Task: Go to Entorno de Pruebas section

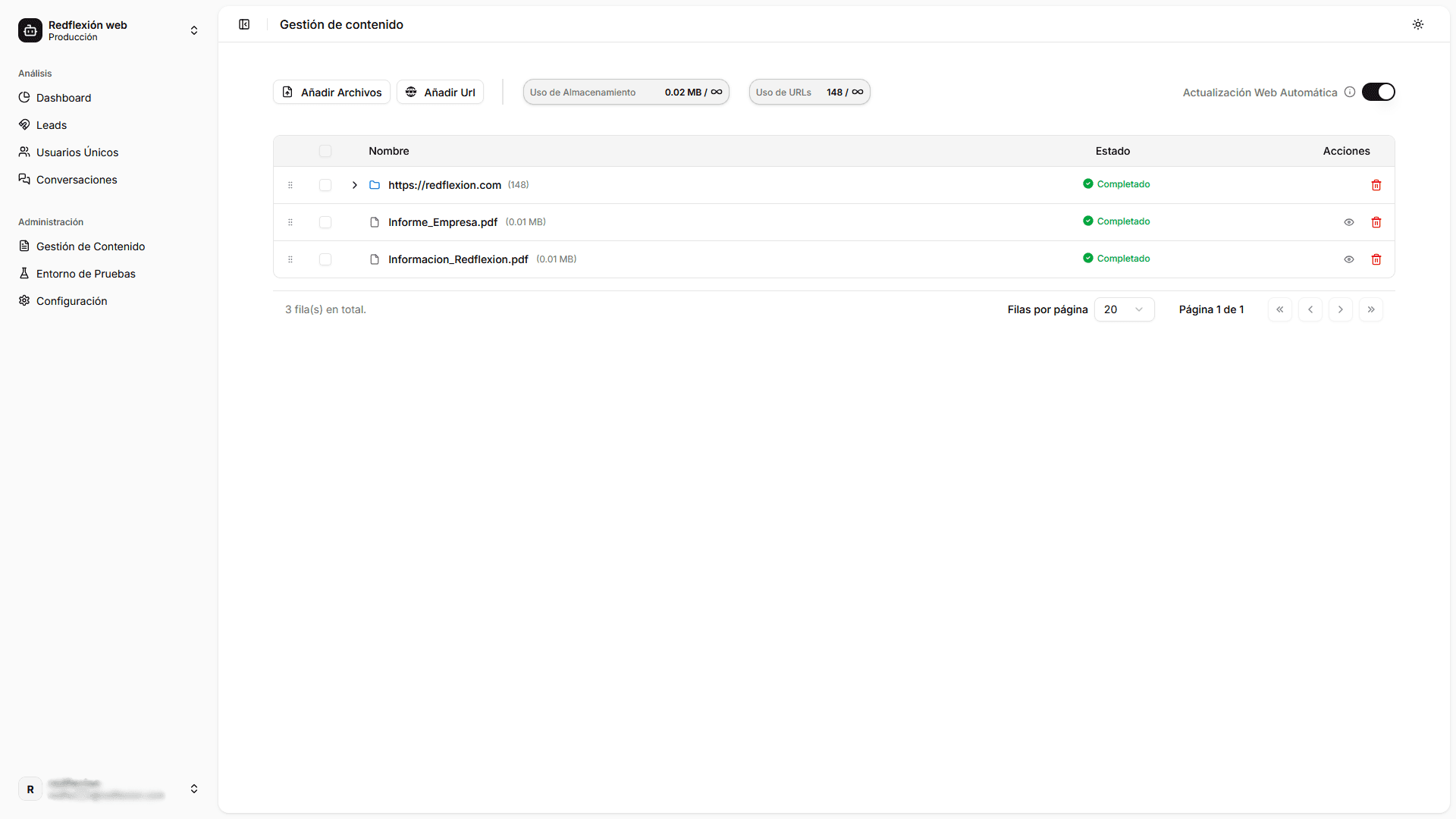Action: pos(86,274)
